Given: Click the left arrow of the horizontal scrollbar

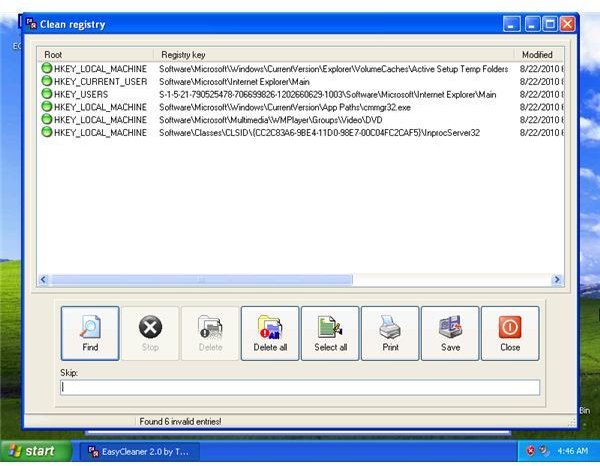Looking at the screenshot, I should [43, 280].
